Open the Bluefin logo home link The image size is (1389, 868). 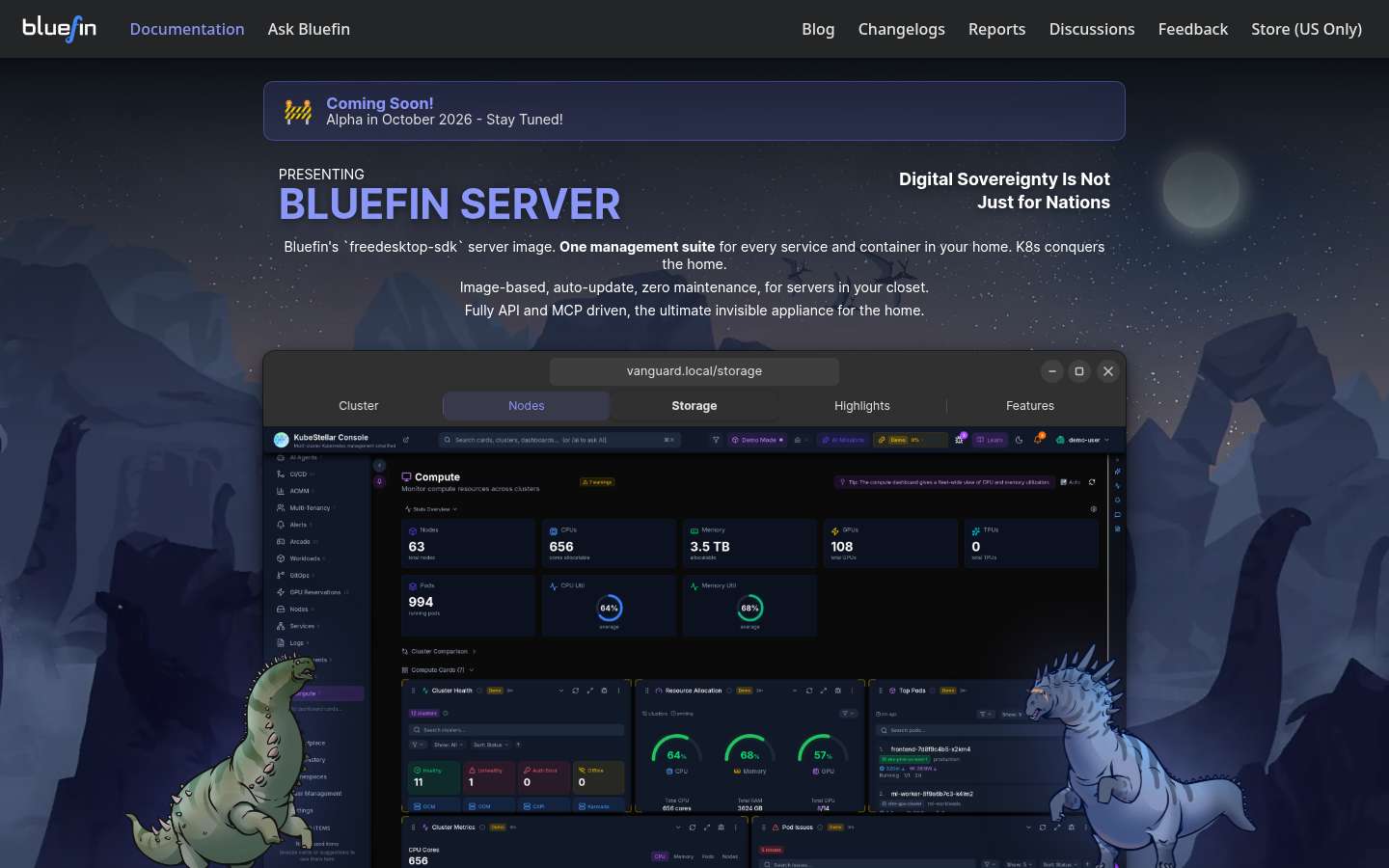point(60,29)
